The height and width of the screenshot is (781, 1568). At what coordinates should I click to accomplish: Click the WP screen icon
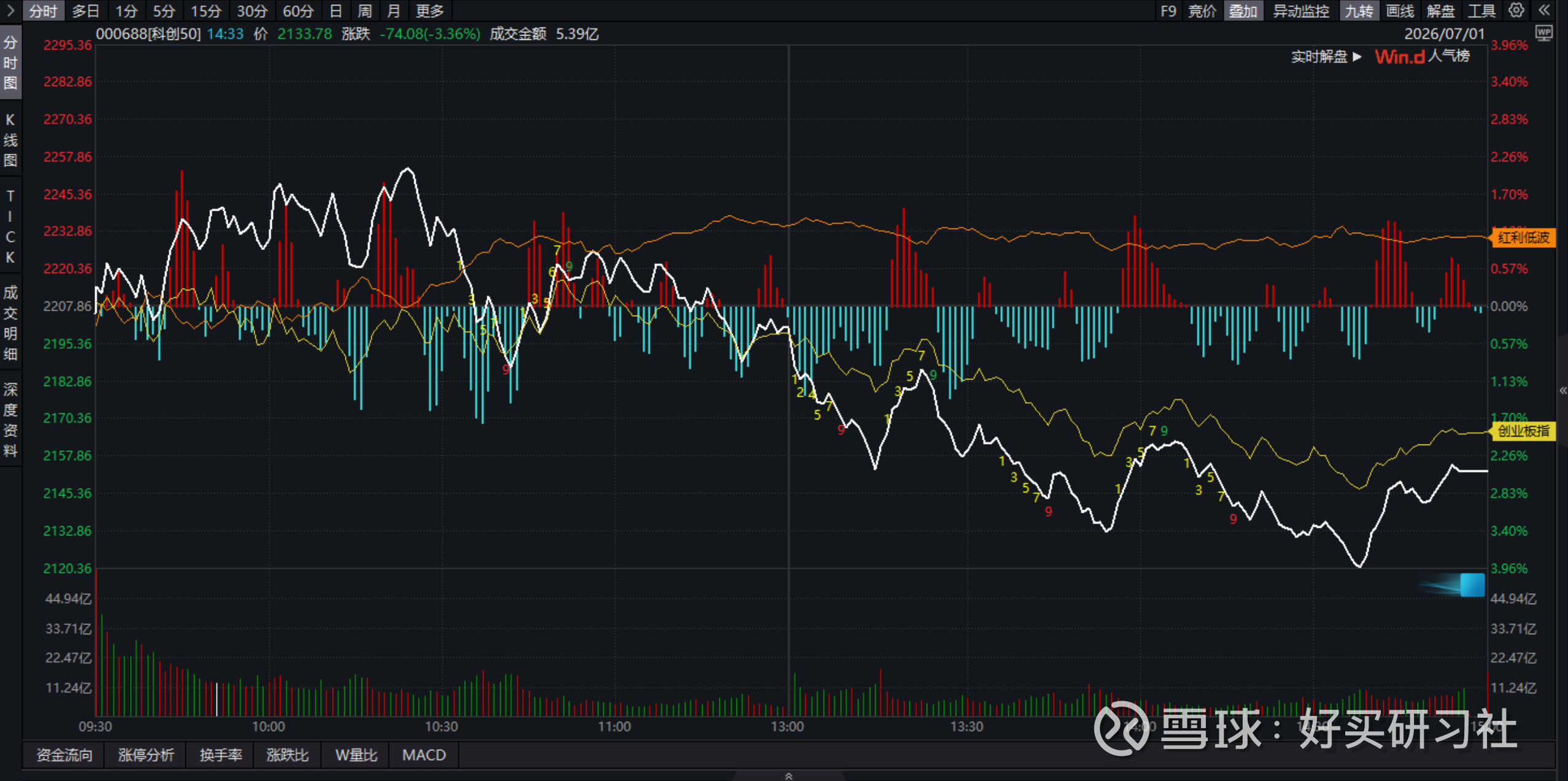point(1544,33)
